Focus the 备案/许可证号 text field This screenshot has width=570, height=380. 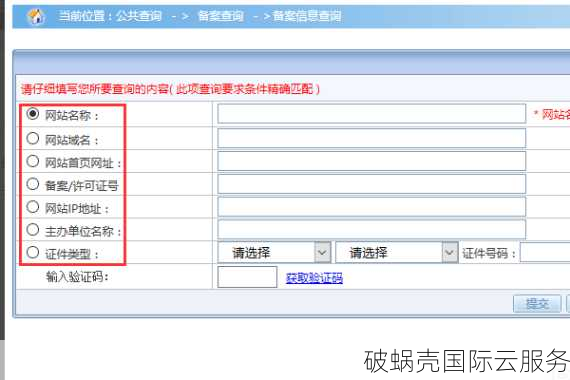pos(372,184)
